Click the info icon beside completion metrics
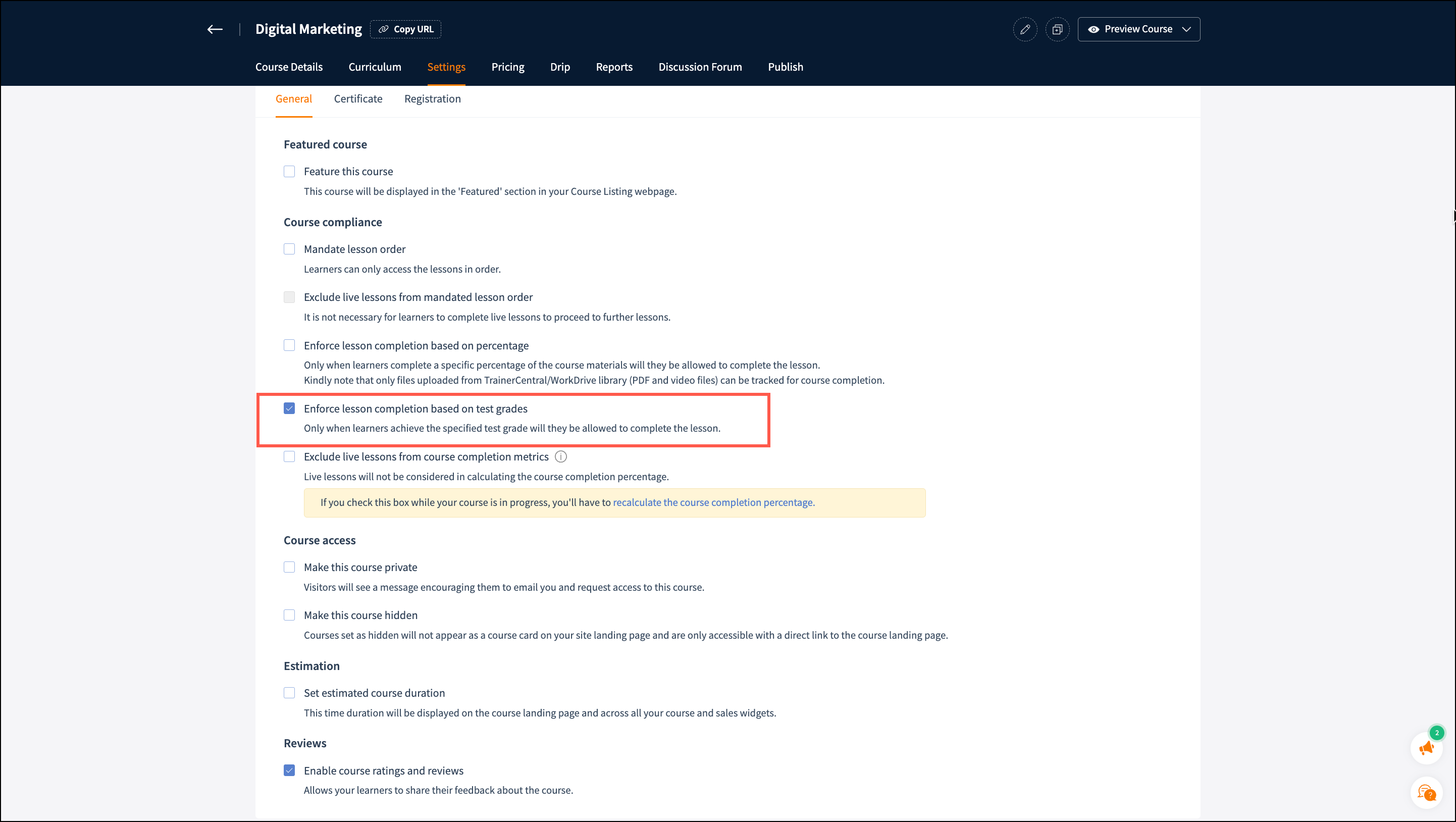Image resolution: width=1456 pixels, height=822 pixels. 561,457
